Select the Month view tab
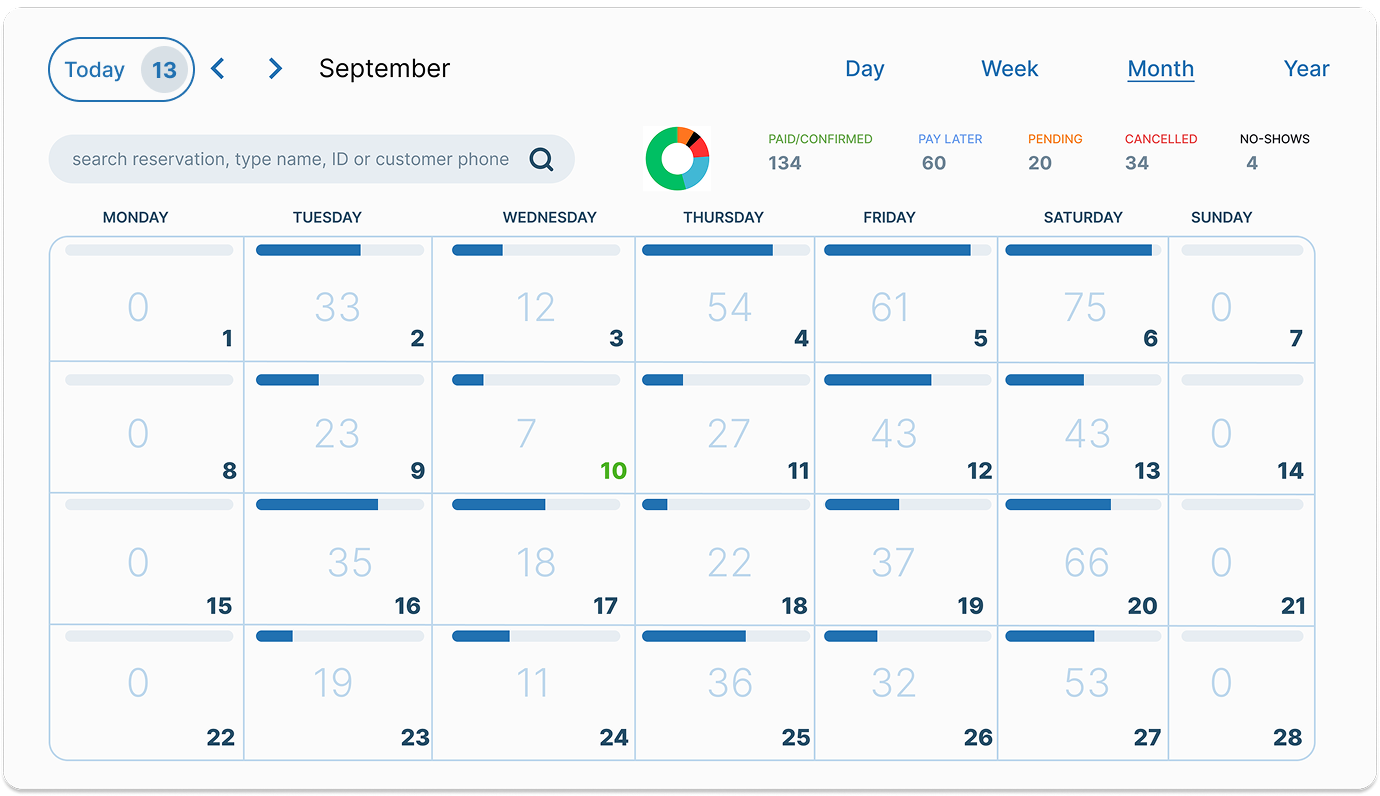Viewport: 1380px width, 796px height. (x=1160, y=68)
